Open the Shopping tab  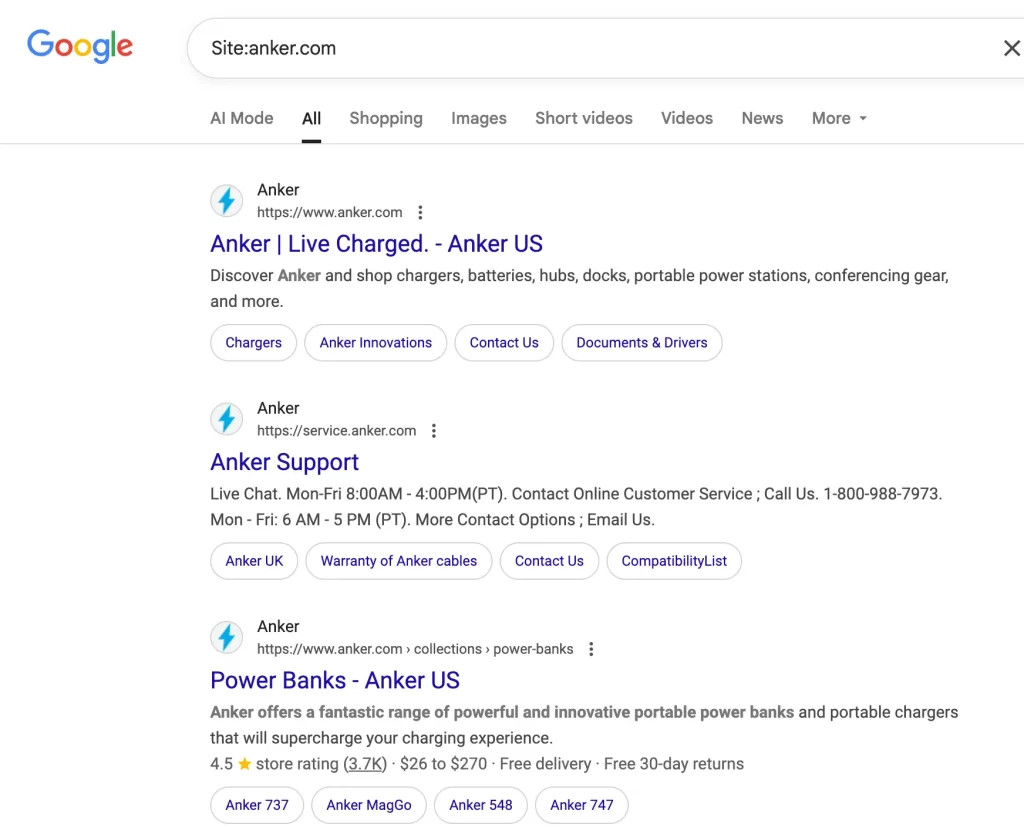pyautogui.click(x=386, y=118)
